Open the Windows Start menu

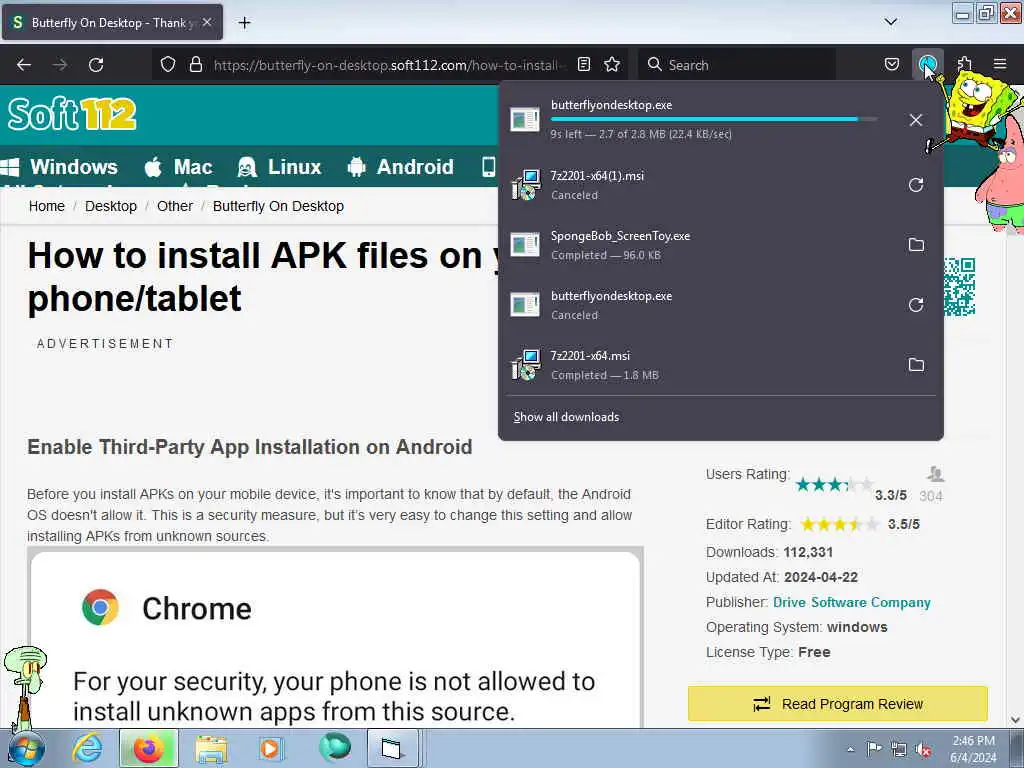(x=25, y=748)
